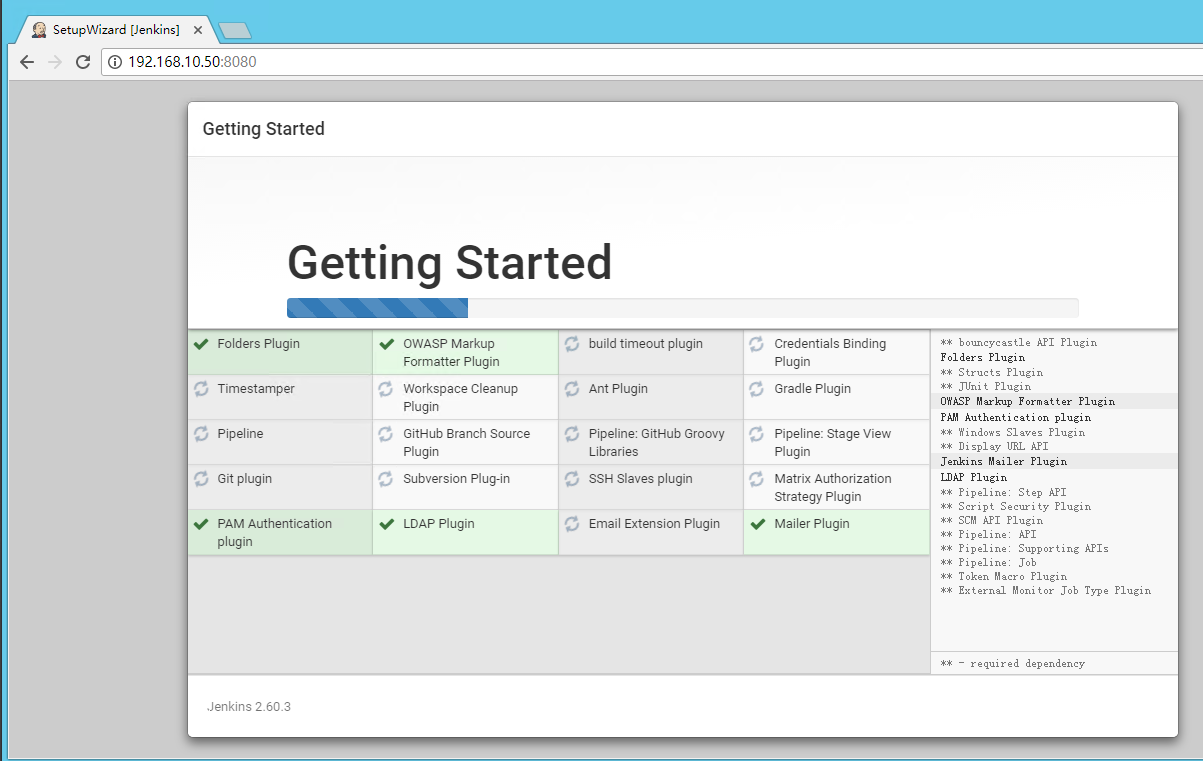Click the checkmark beside OWASP Markup Formatter Plugin
This screenshot has width=1203, height=761.
387,344
